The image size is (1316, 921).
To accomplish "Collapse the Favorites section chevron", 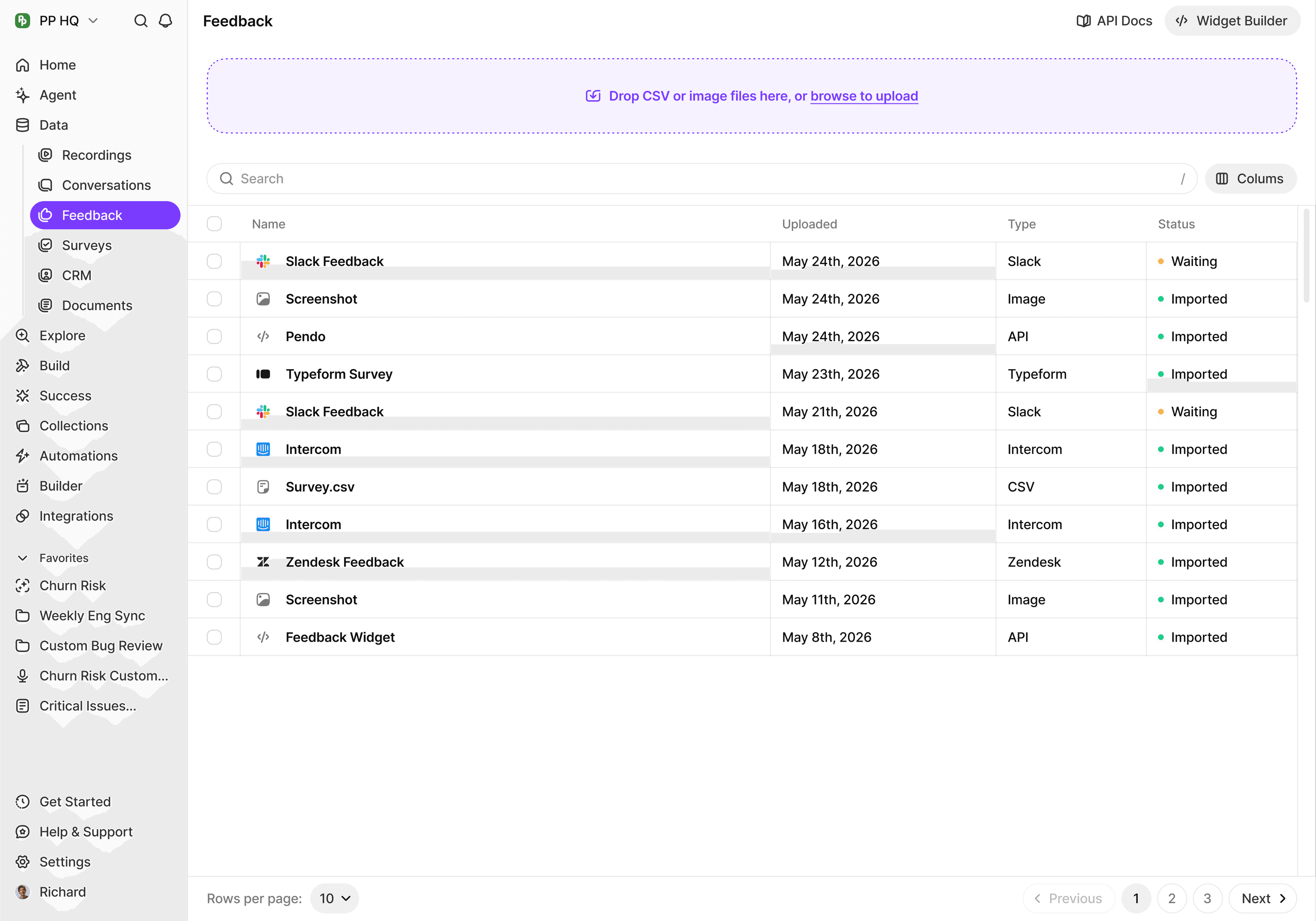I will click(x=22, y=558).
